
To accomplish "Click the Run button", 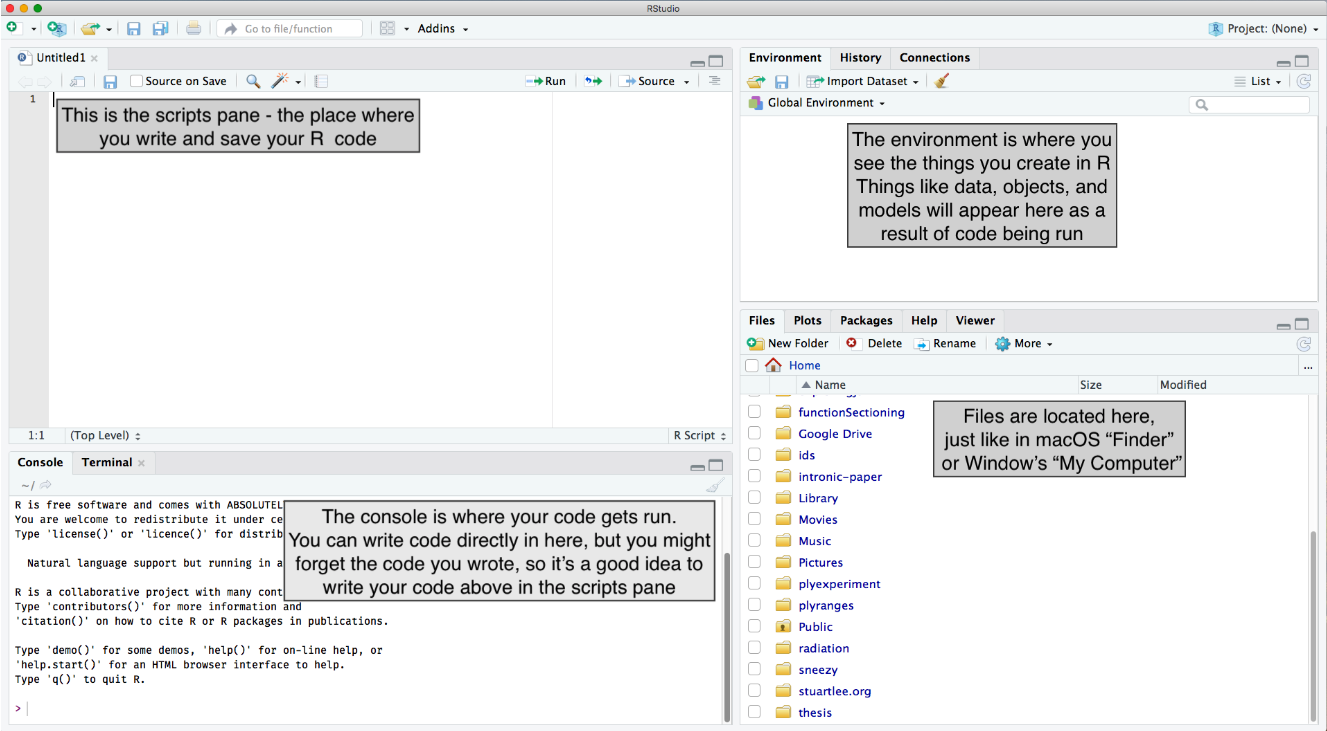I will click(546, 81).
